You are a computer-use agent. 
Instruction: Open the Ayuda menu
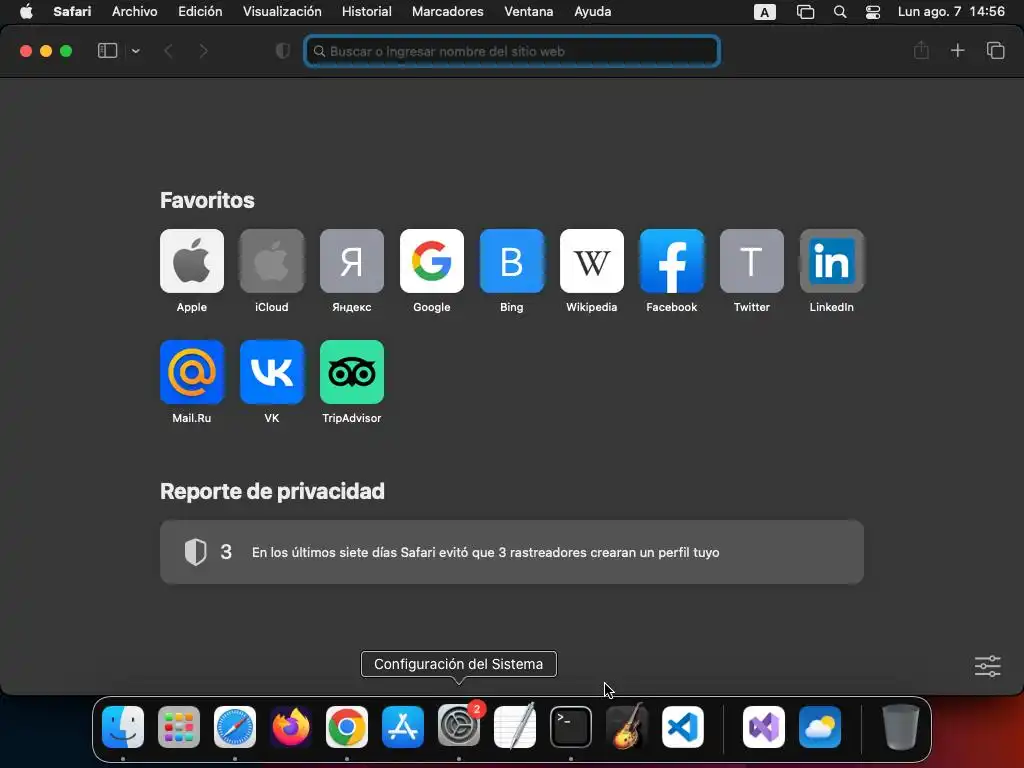pos(592,11)
